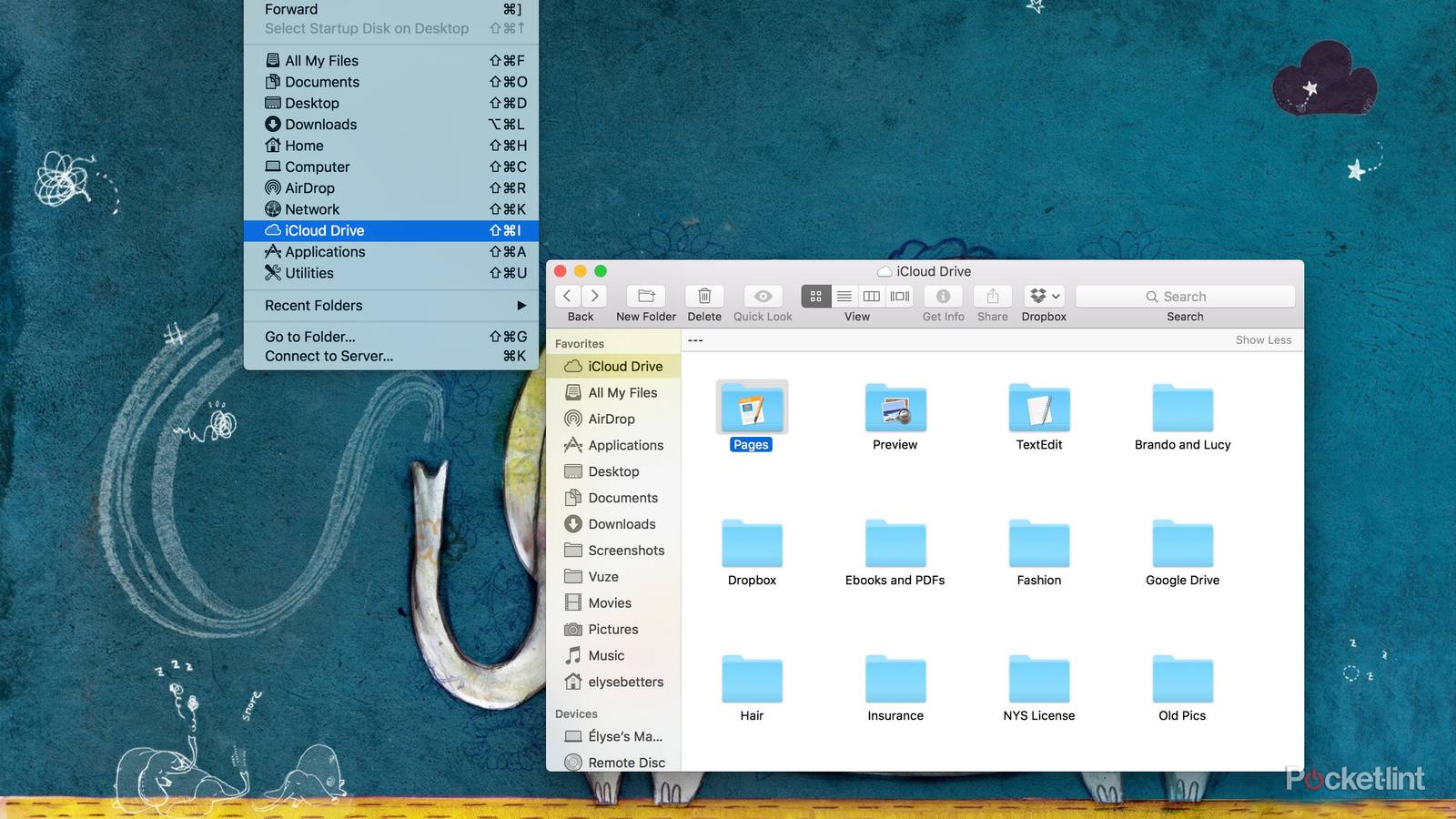Choose Network from Go menu
Image resolution: width=1456 pixels, height=819 pixels.
[391, 209]
